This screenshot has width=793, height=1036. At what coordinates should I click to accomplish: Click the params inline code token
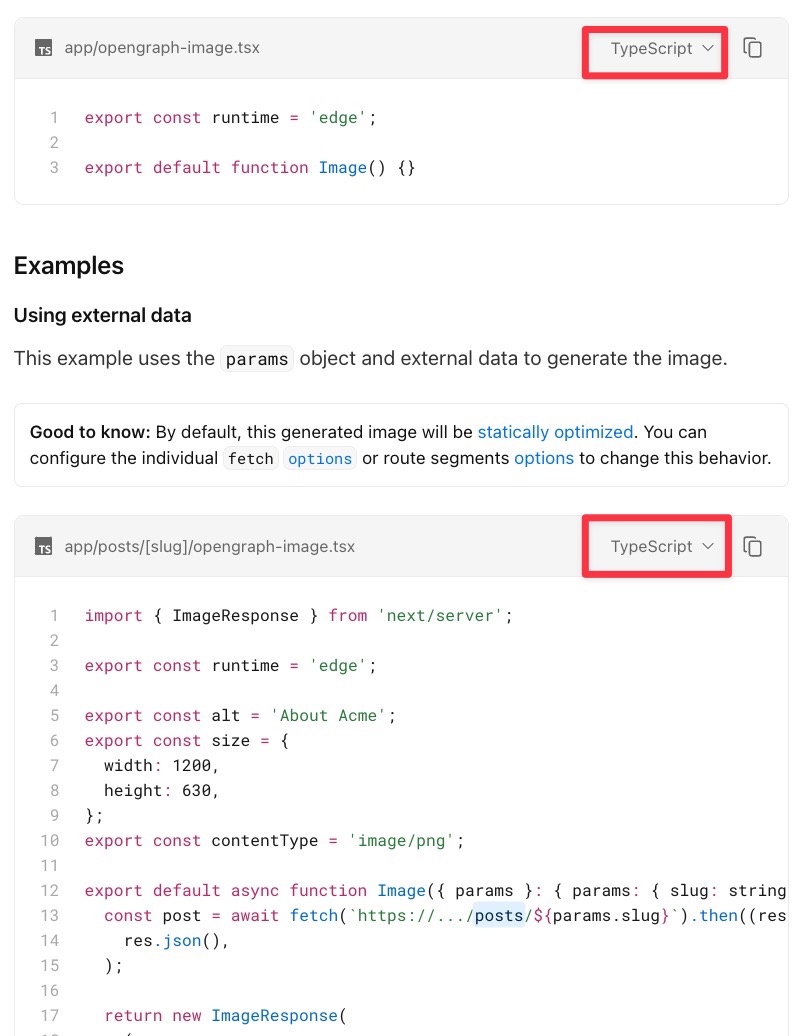pos(256,358)
